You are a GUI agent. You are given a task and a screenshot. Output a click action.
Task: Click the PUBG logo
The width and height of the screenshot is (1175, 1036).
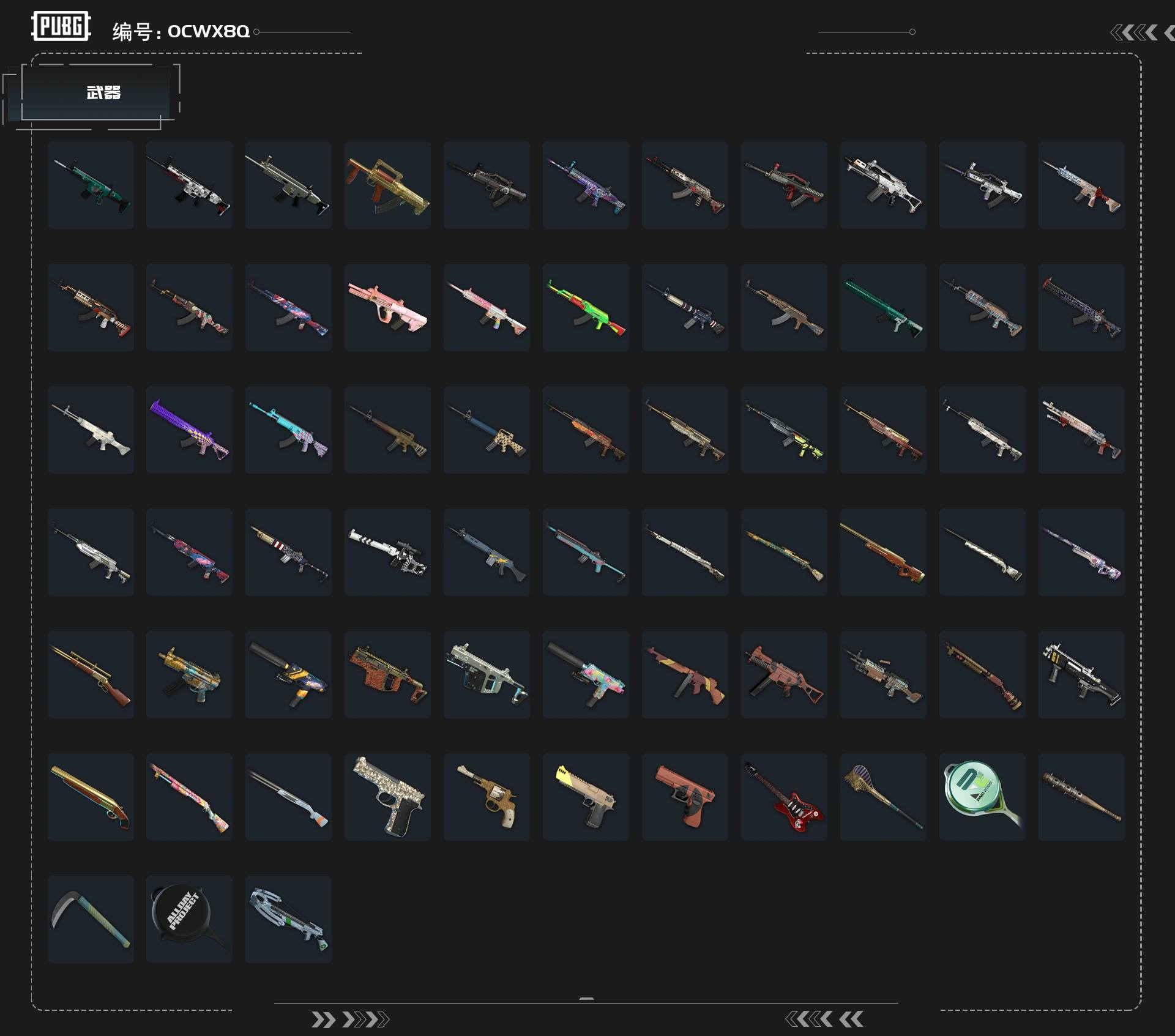61,26
